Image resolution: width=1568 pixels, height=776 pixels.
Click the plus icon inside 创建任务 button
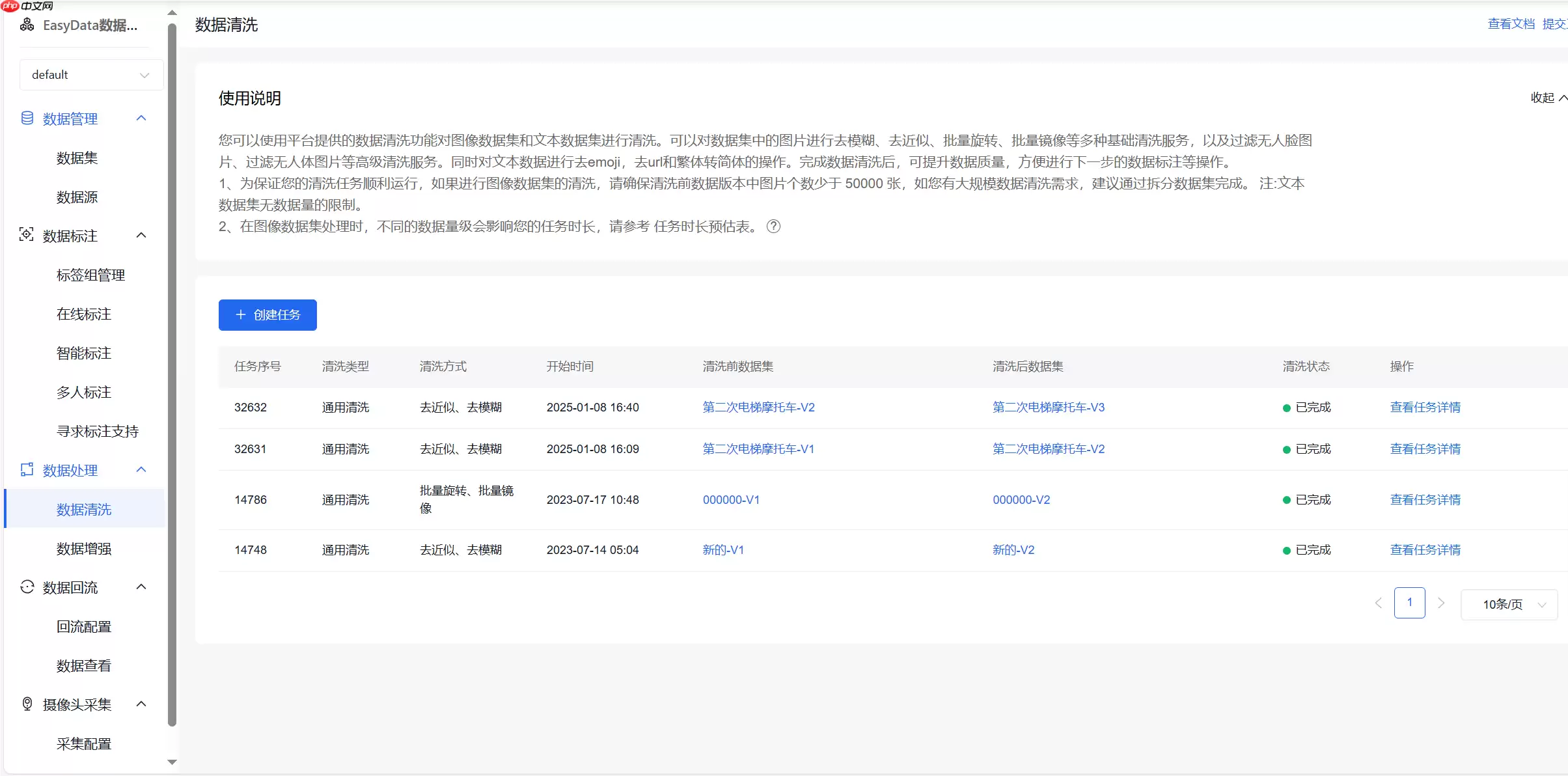[x=241, y=314]
